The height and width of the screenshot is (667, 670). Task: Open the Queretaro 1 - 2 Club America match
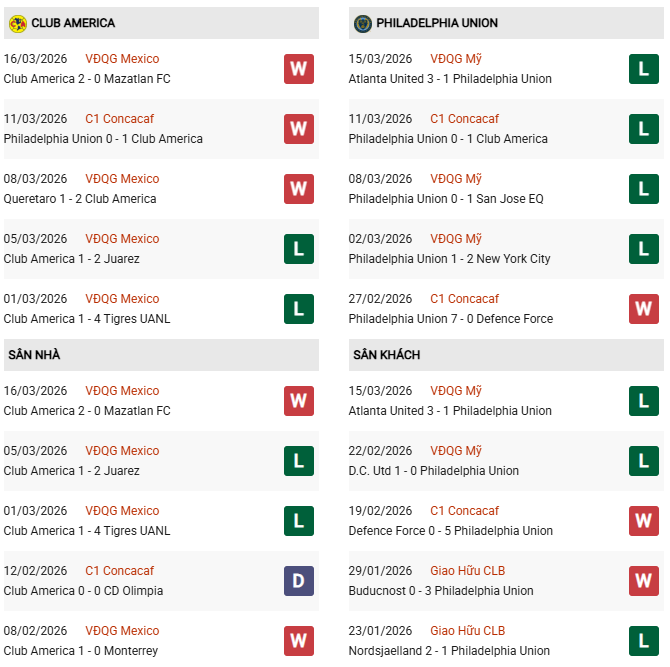tap(80, 199)
